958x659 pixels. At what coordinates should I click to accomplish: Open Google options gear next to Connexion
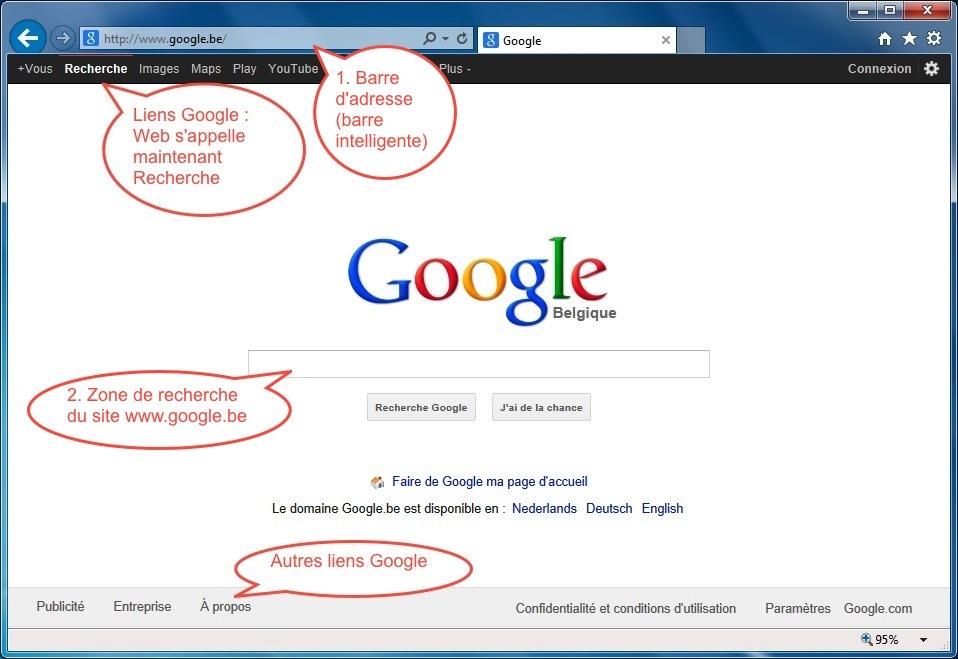click(931, 69)
